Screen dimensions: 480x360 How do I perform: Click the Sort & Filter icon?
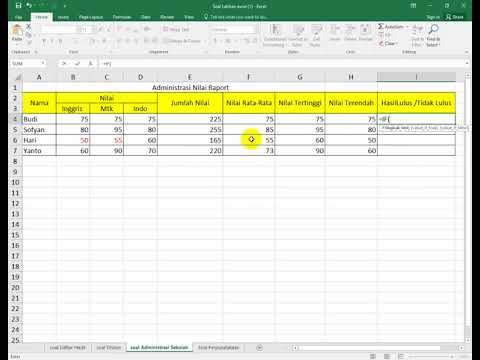(417, 35)
